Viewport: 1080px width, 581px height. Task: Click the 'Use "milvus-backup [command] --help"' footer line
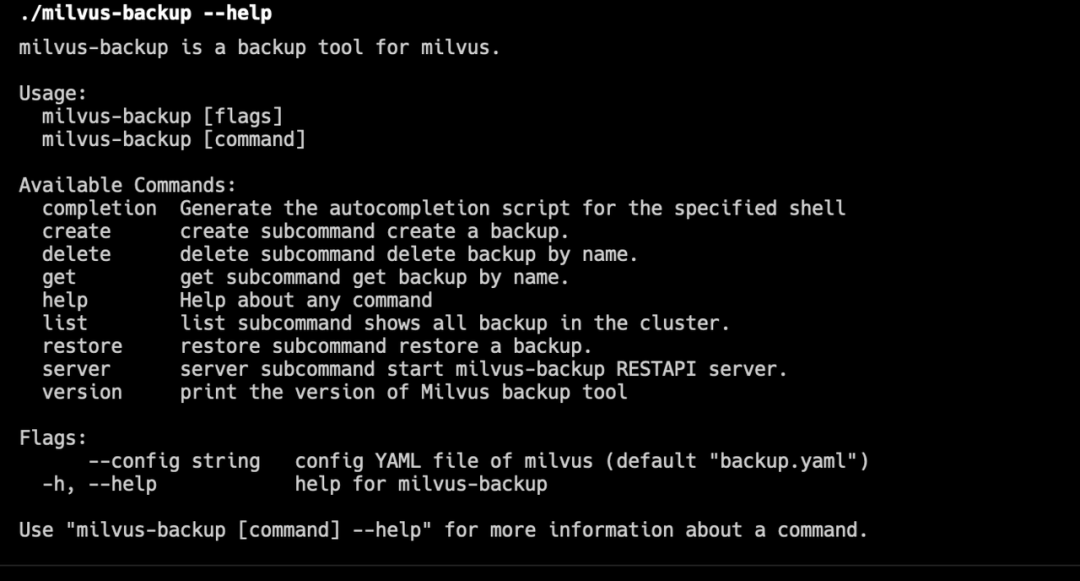coord(443,530)
